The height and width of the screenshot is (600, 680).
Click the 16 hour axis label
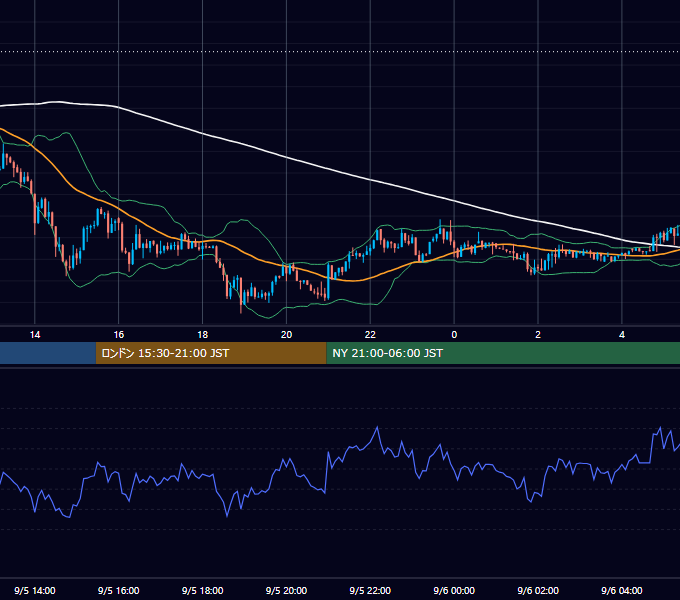[x=118, y=335]
